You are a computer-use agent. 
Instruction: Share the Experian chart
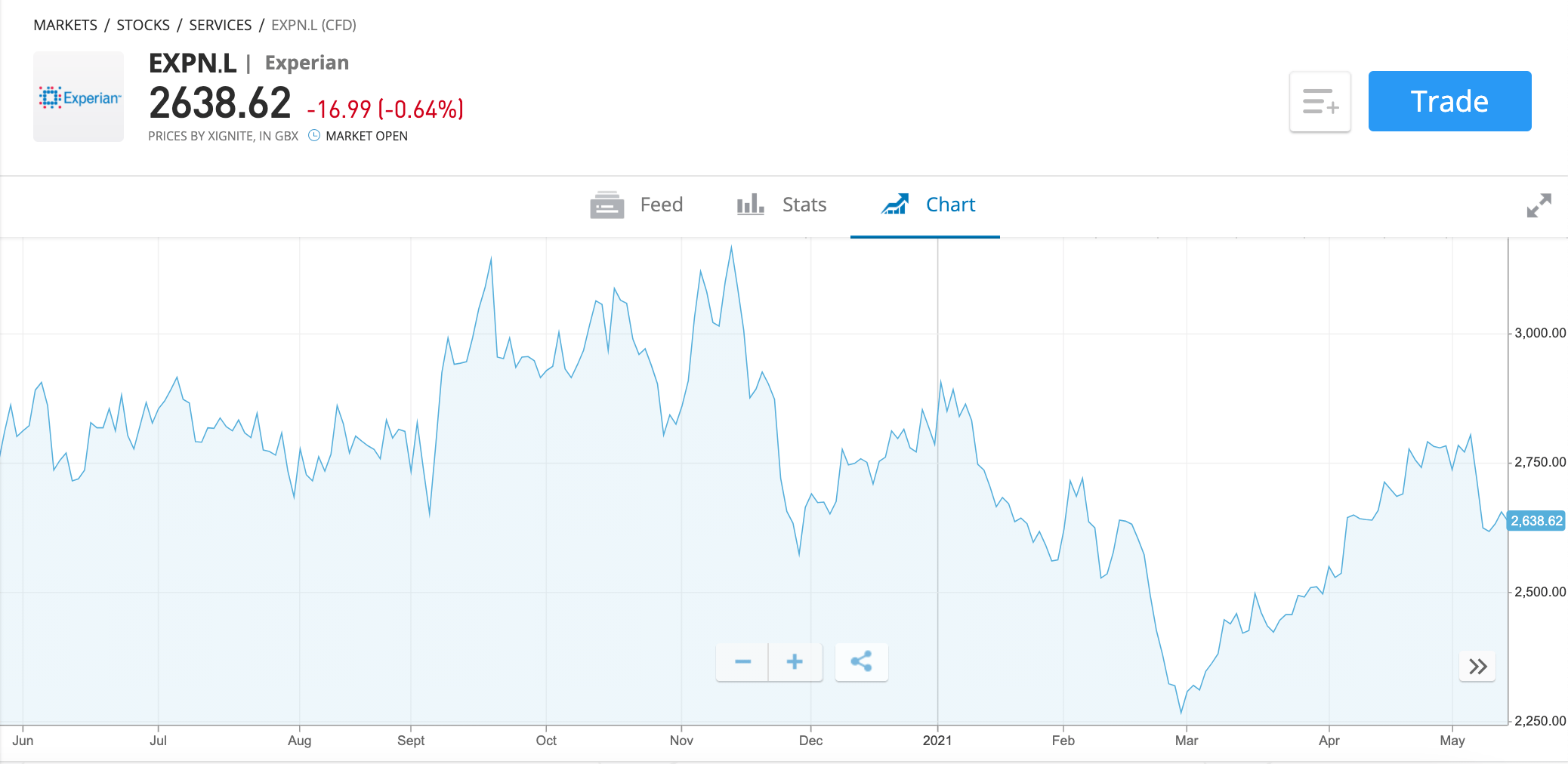(861, 662)
